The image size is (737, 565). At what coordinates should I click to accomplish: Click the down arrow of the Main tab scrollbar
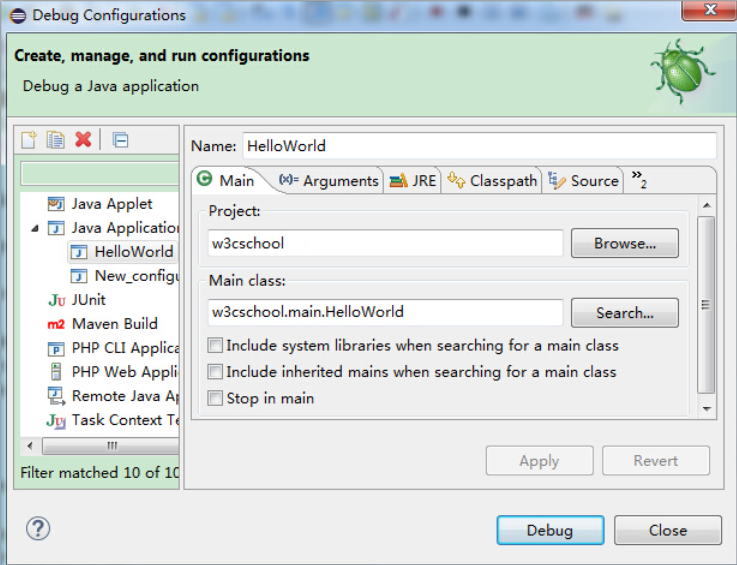point(706,409)
